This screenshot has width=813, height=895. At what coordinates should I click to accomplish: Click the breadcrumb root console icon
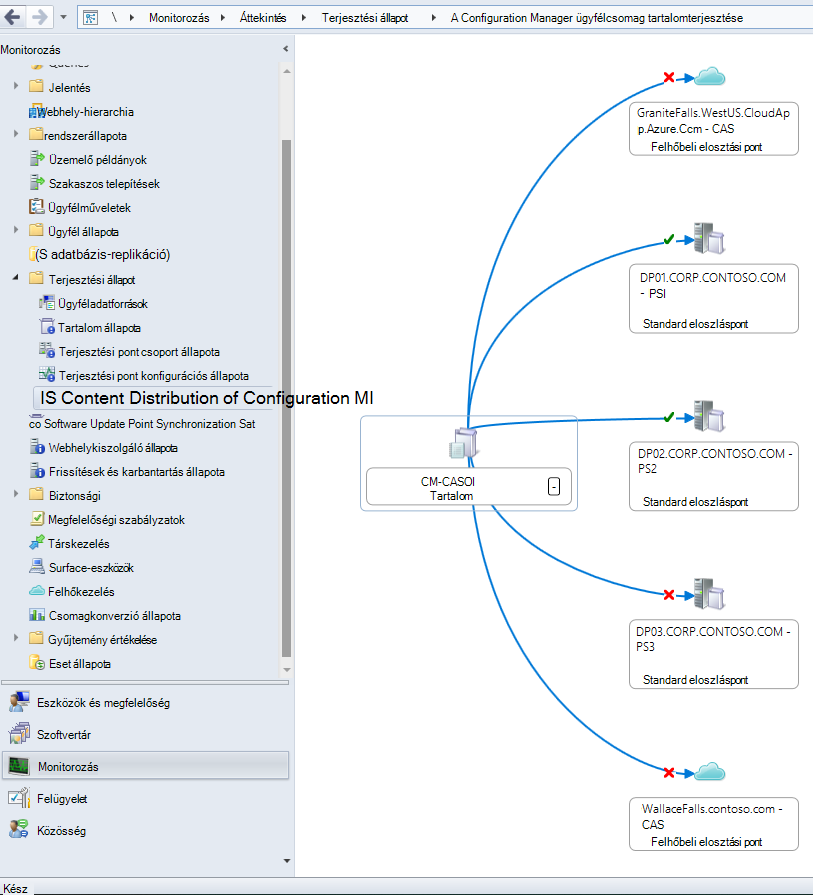tap(90, 18)
